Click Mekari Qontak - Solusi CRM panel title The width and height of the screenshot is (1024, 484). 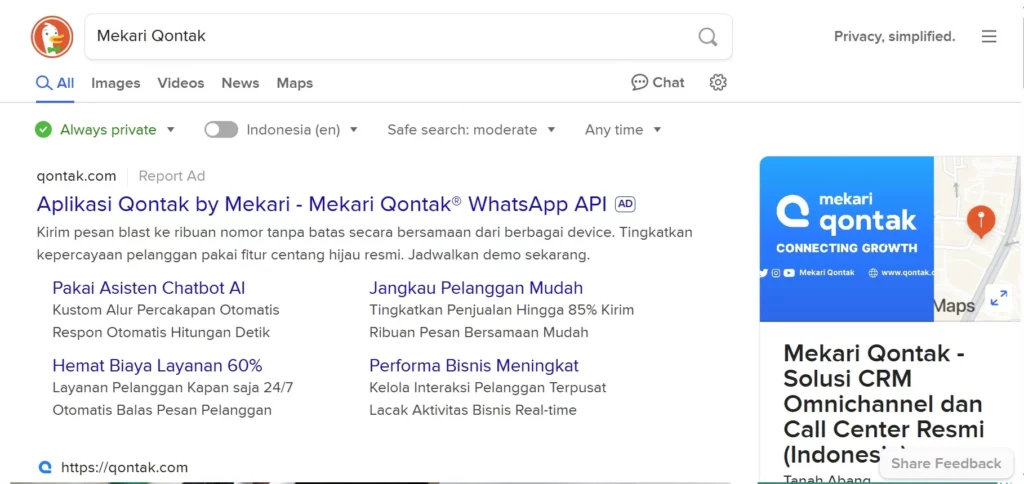point(884,404)
